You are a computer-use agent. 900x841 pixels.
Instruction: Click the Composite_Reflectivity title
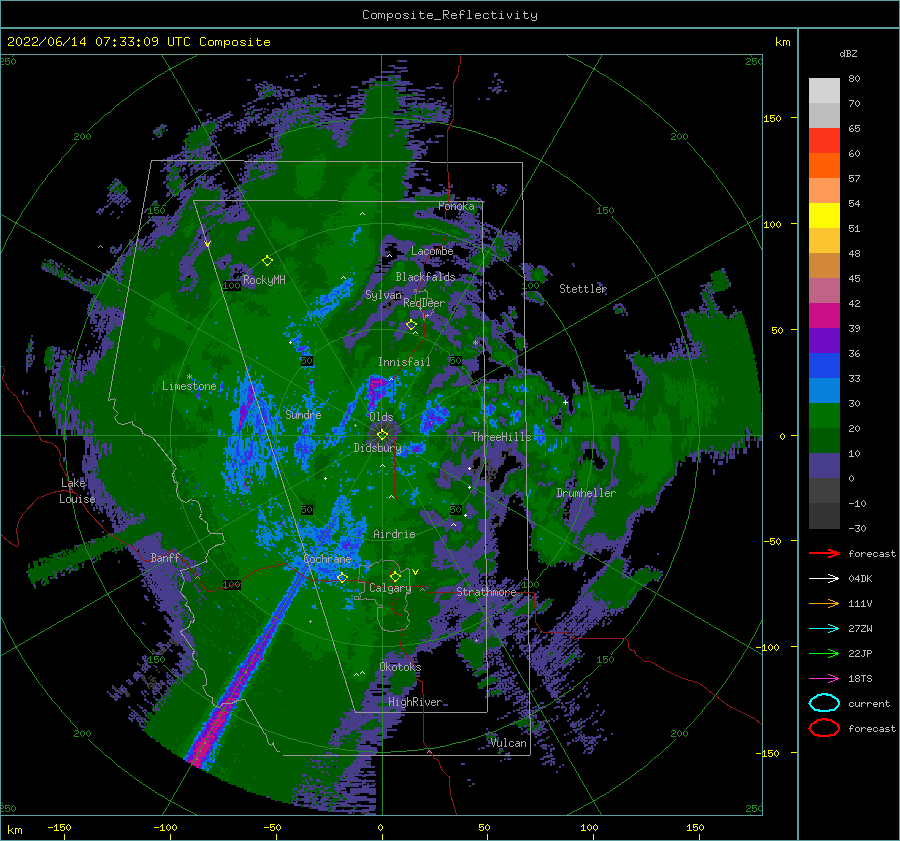[x=450, y=15]
